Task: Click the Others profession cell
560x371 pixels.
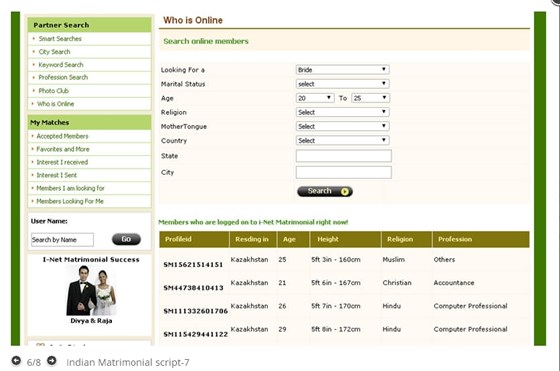Action: [444, 260]
